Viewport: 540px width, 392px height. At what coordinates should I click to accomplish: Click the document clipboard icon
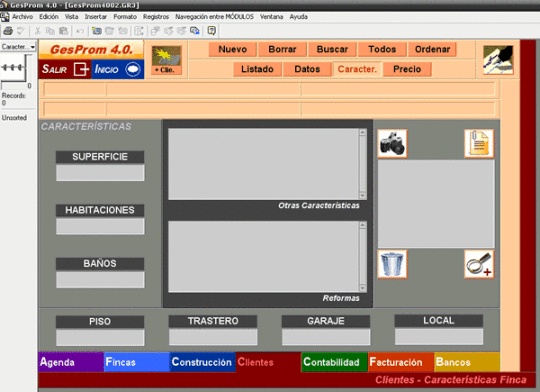pyautogui.click(x=479, y=144)
